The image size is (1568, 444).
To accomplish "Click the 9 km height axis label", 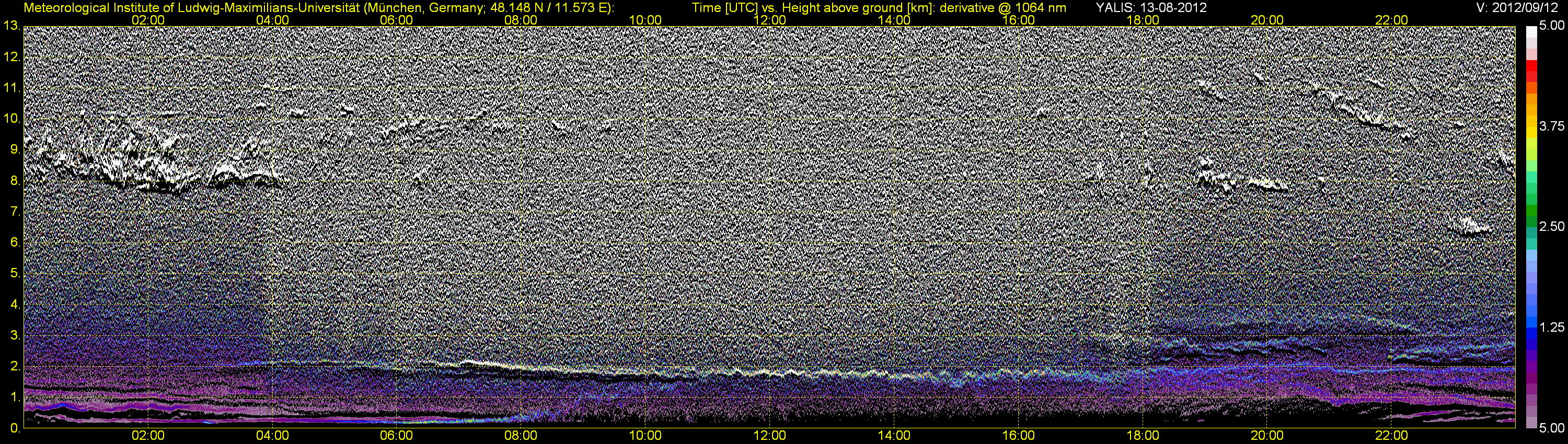I will point(15,149).
